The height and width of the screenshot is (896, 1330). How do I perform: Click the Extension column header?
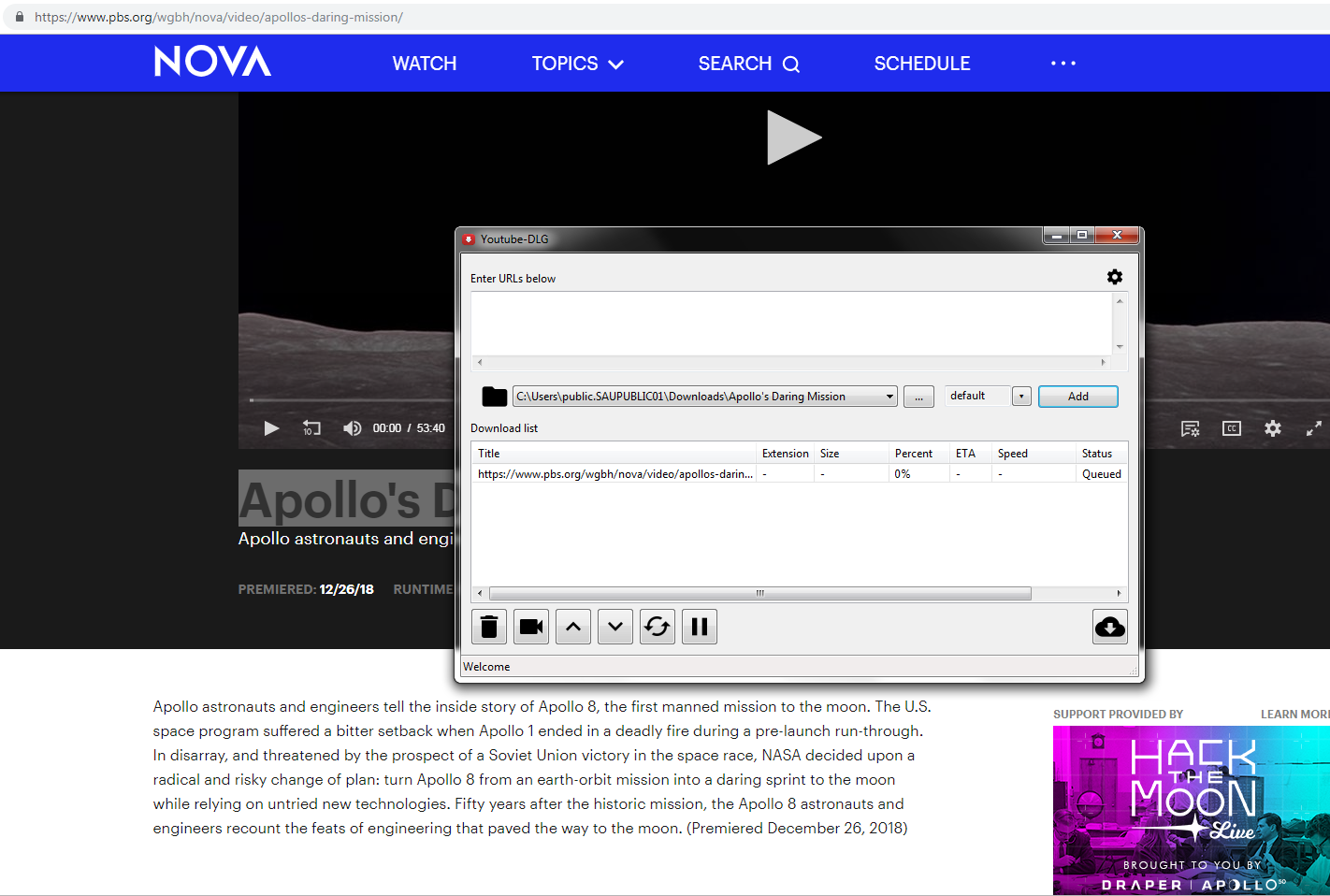point(785,454)
